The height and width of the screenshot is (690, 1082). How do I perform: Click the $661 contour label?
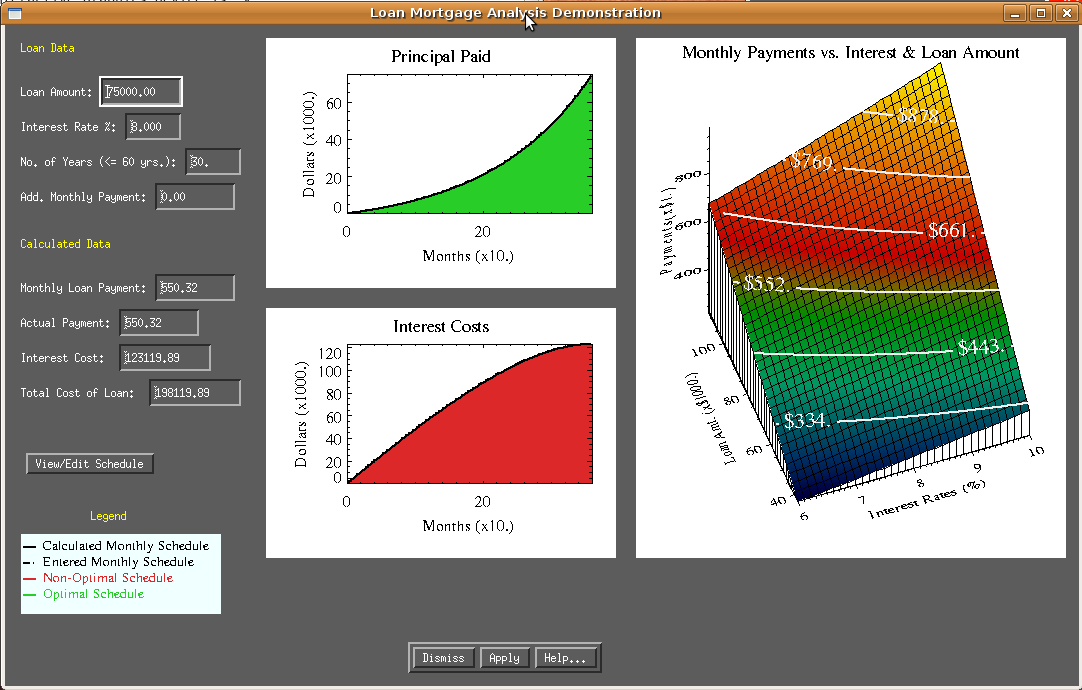(950, 230)
